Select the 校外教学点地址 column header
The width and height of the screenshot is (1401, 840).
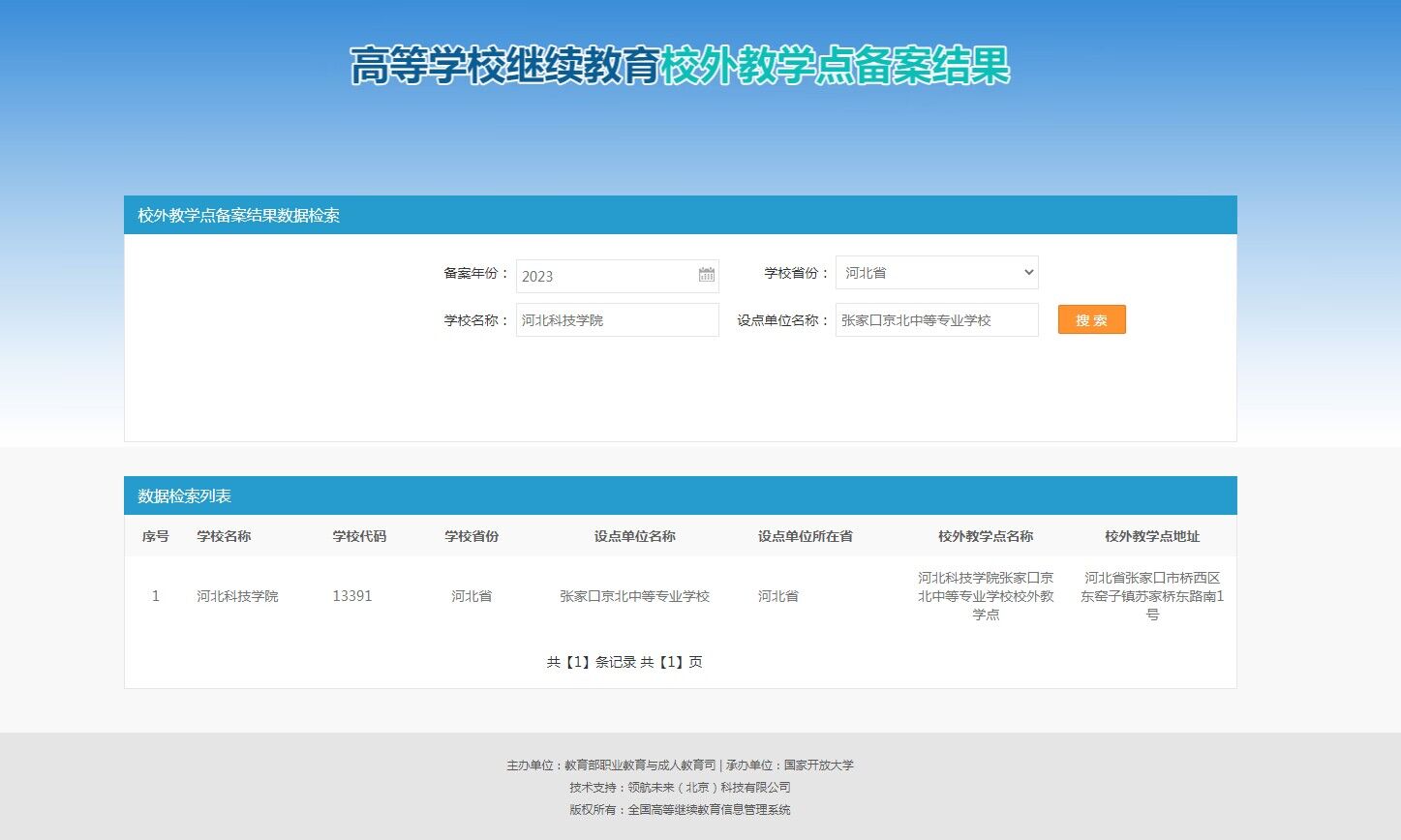(x=1152, y=536)
